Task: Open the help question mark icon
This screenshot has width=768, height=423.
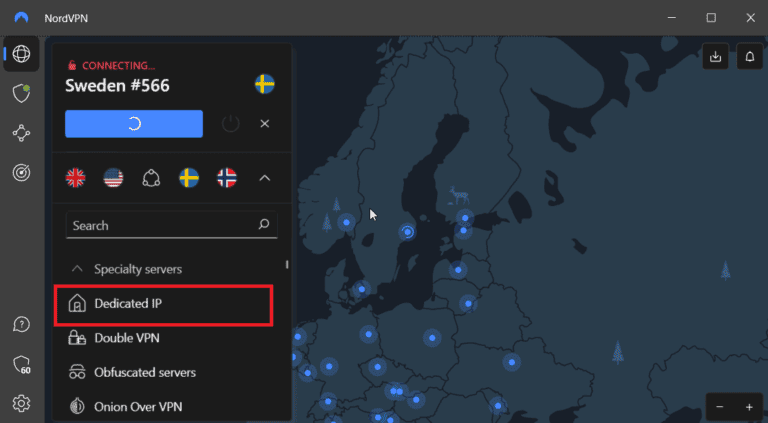Action: coord(21,325)
